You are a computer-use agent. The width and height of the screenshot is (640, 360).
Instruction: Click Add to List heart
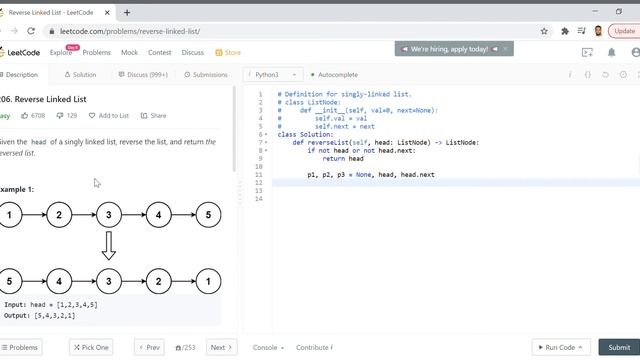[x=109, y=116]
